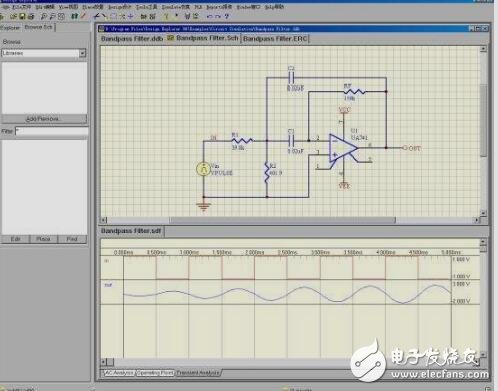Click the schematic horizontal scrollbar thumb

[283, 220]
